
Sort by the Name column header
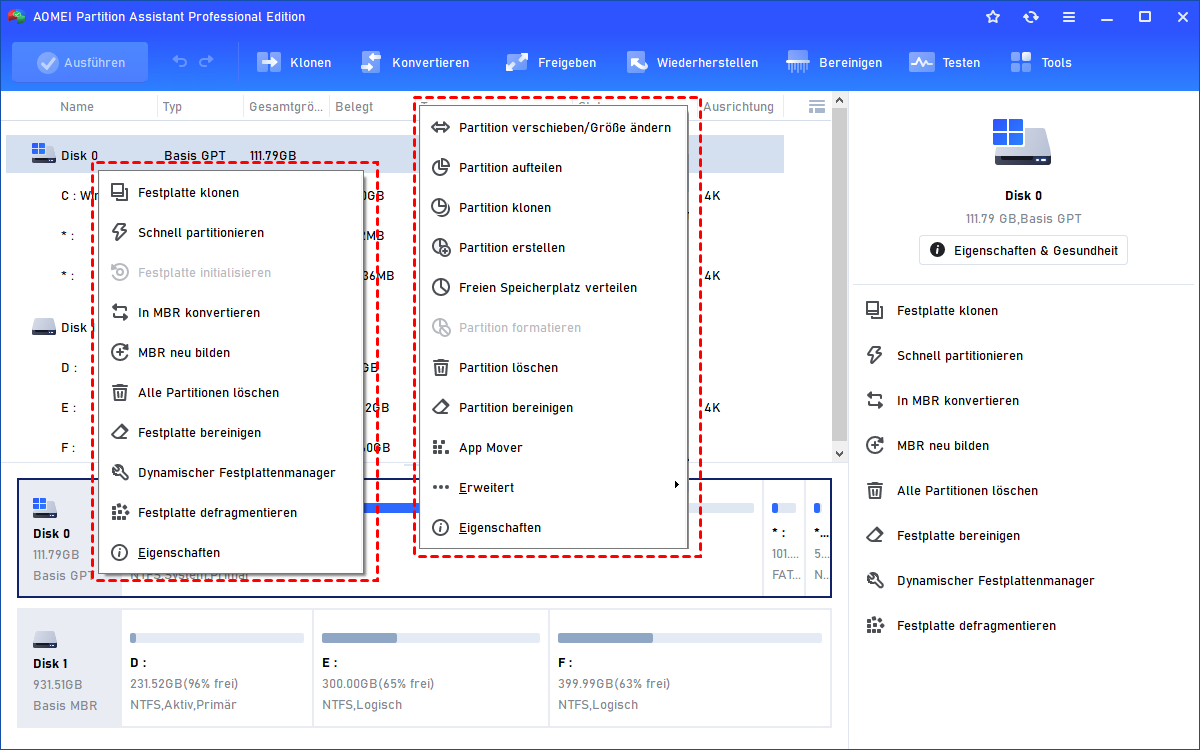(x=77, y=106)
